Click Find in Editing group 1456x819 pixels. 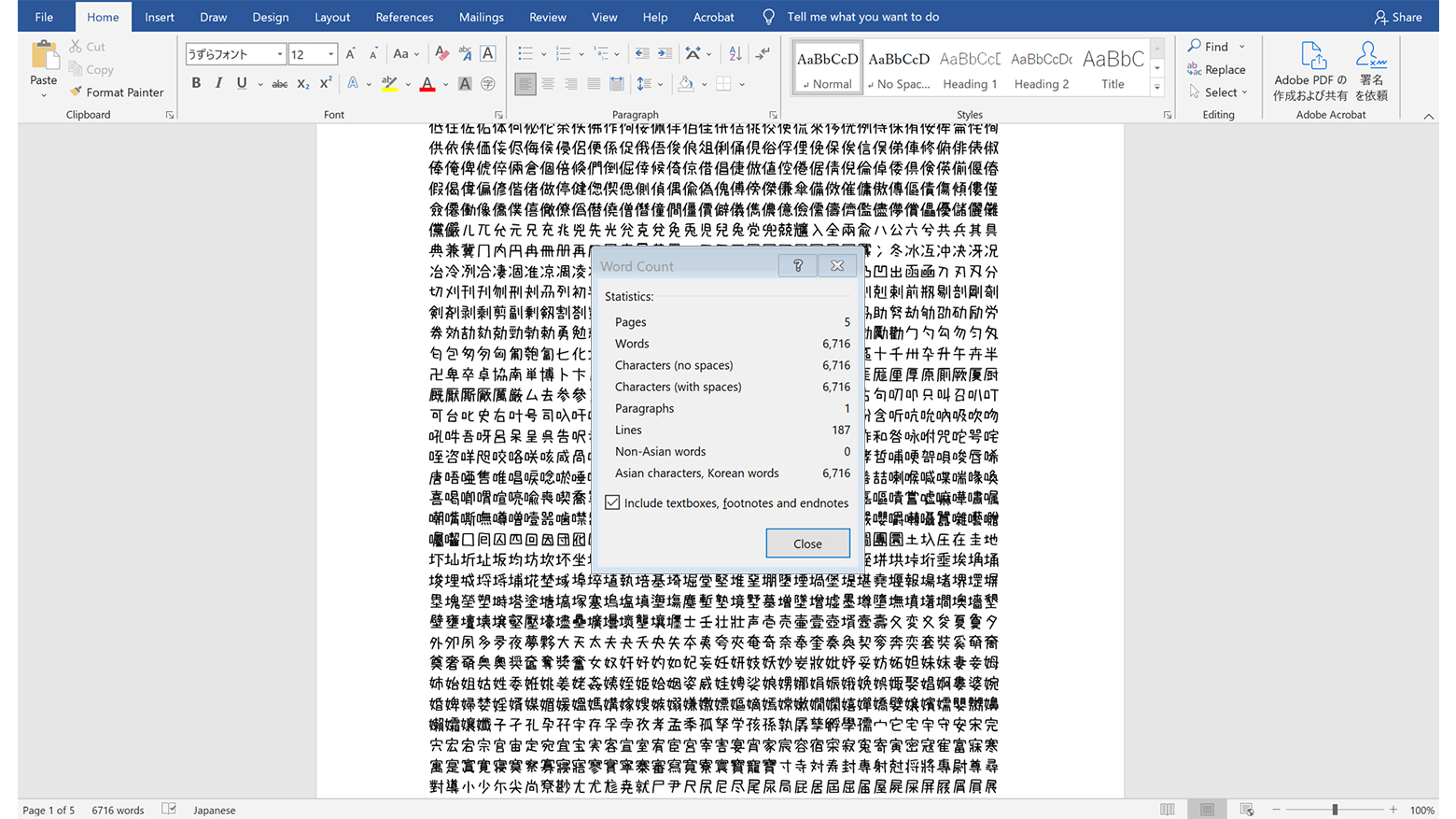[x=1208, y=46]
